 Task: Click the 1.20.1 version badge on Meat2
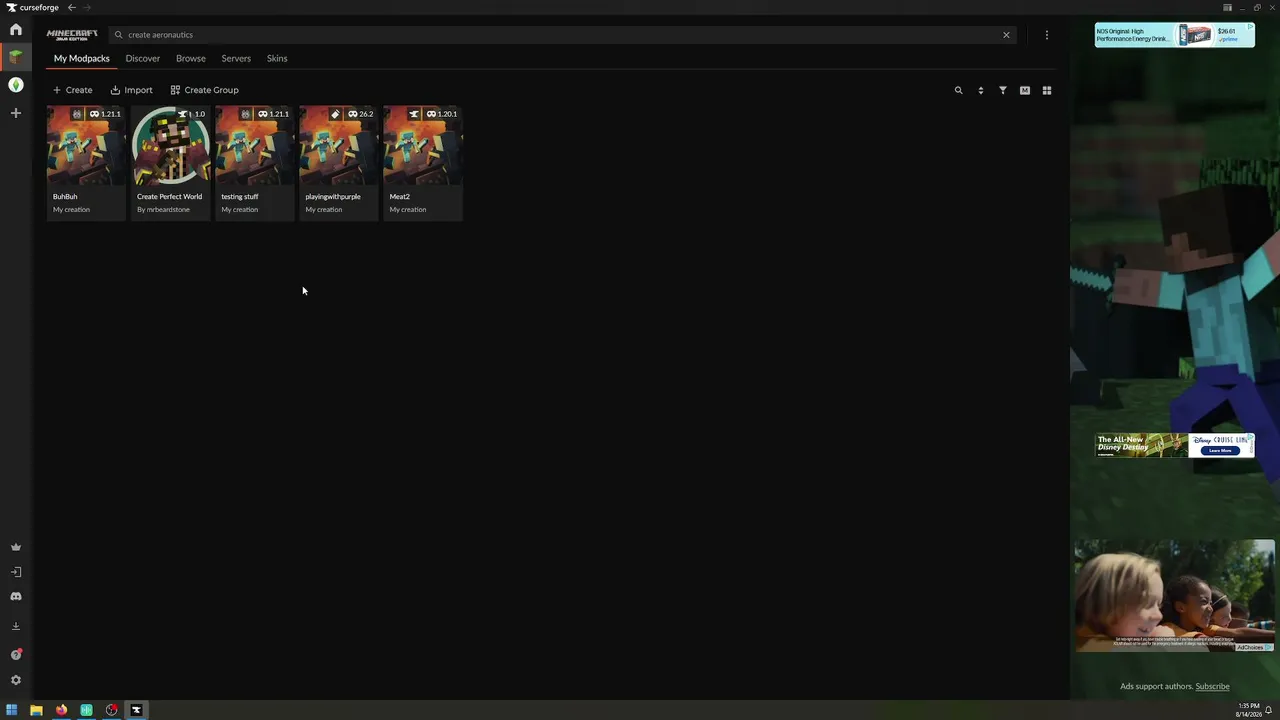coord(441,114)
